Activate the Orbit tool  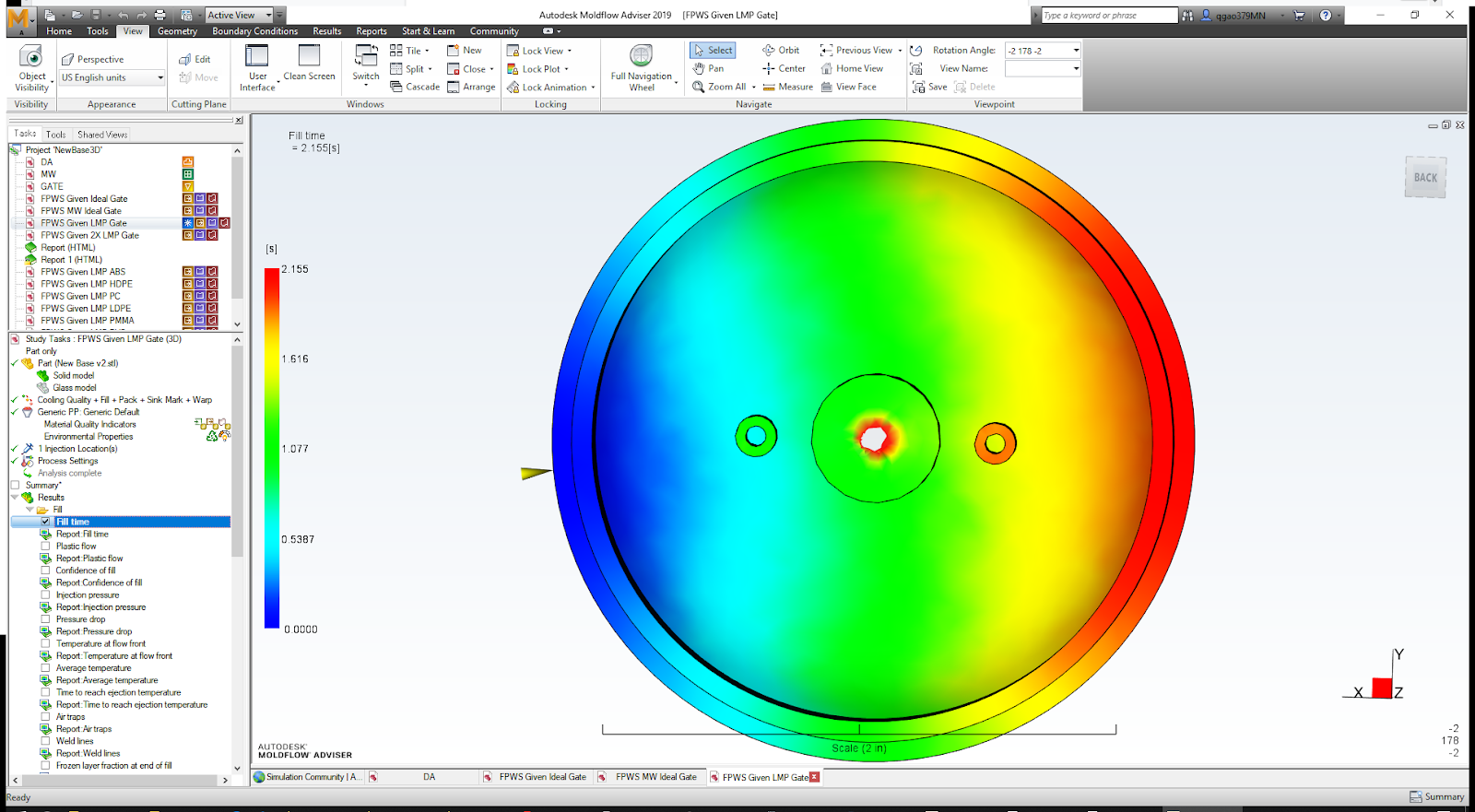coord(781,51)
